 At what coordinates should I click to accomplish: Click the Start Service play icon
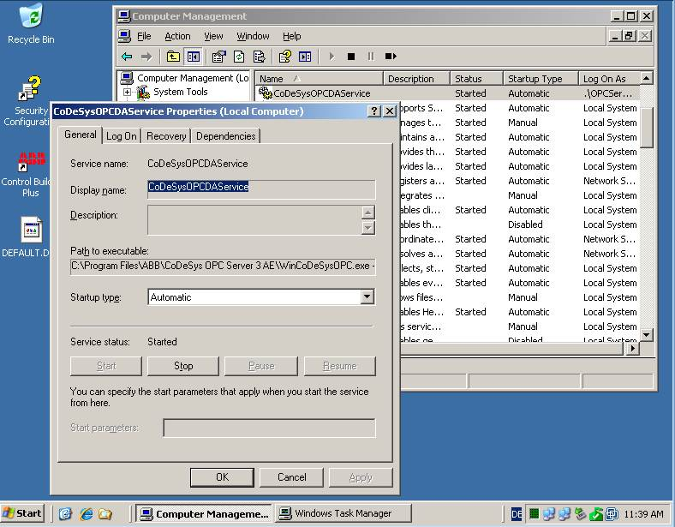[x=331, y=56]
